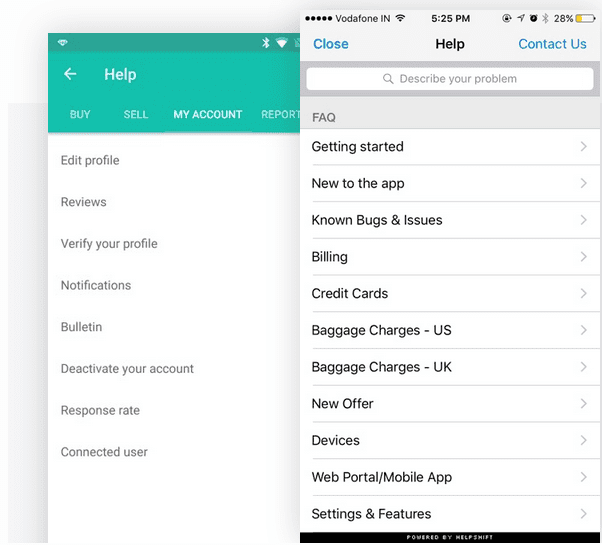Open Response rate help topic
The image size is (602, 545).
(100, 410)
